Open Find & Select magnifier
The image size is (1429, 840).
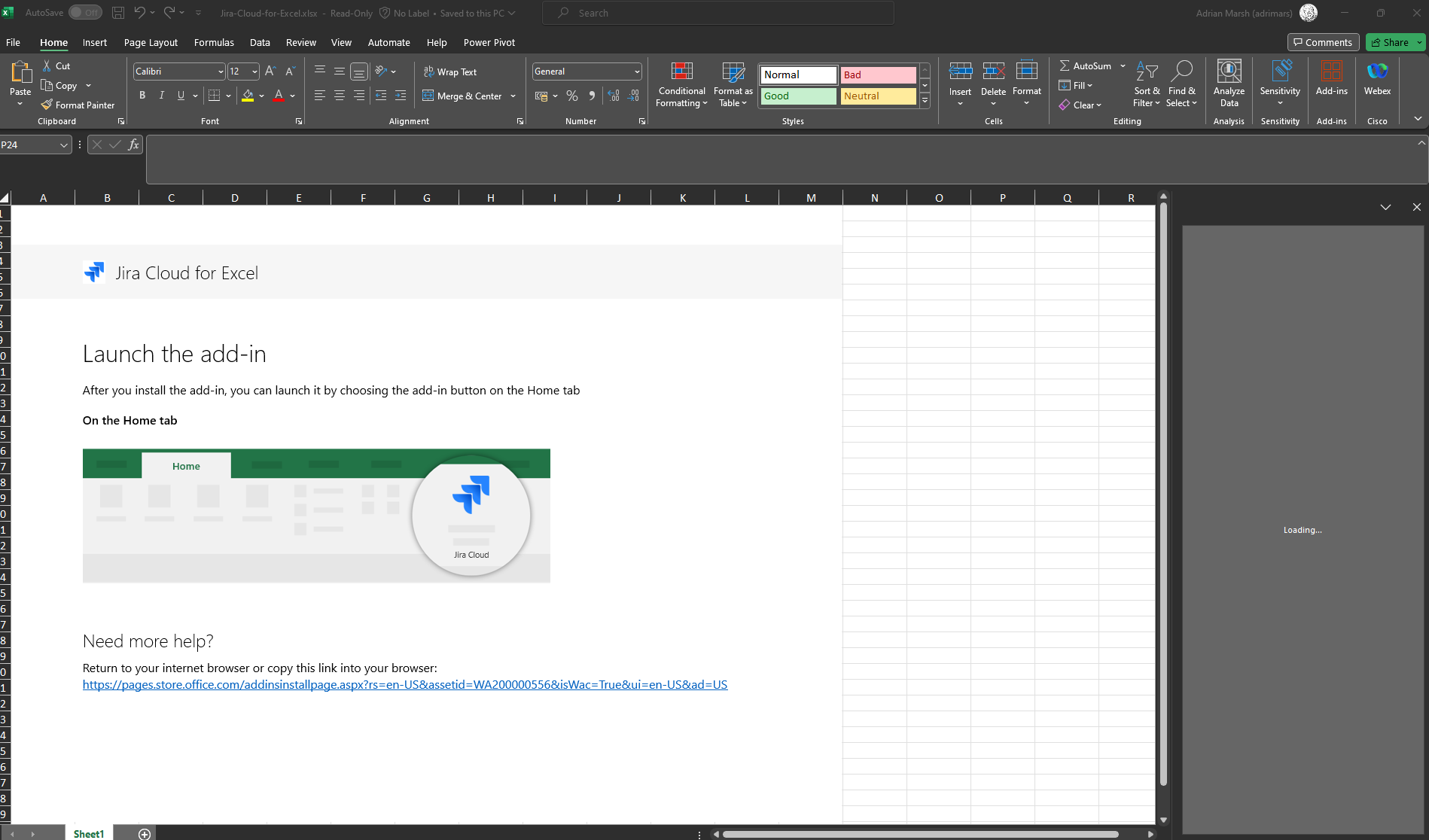(x=1182, y=71)
